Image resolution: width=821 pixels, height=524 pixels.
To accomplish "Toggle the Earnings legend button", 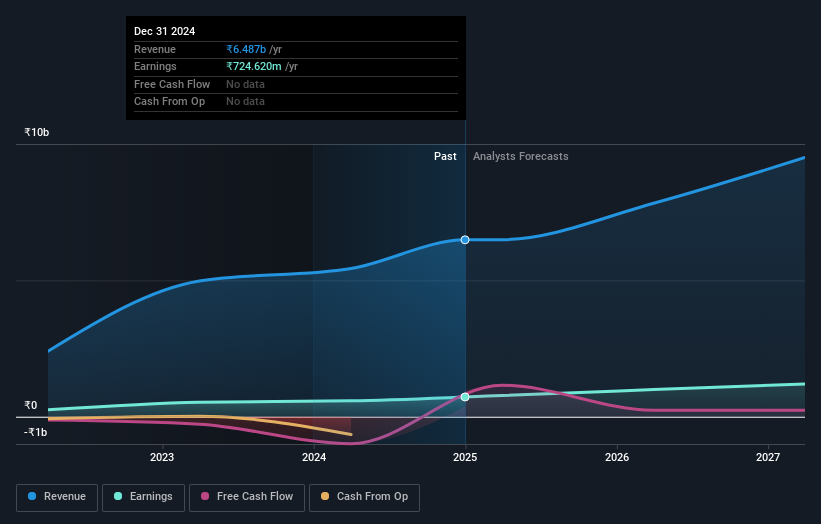I will pos(143,497).
